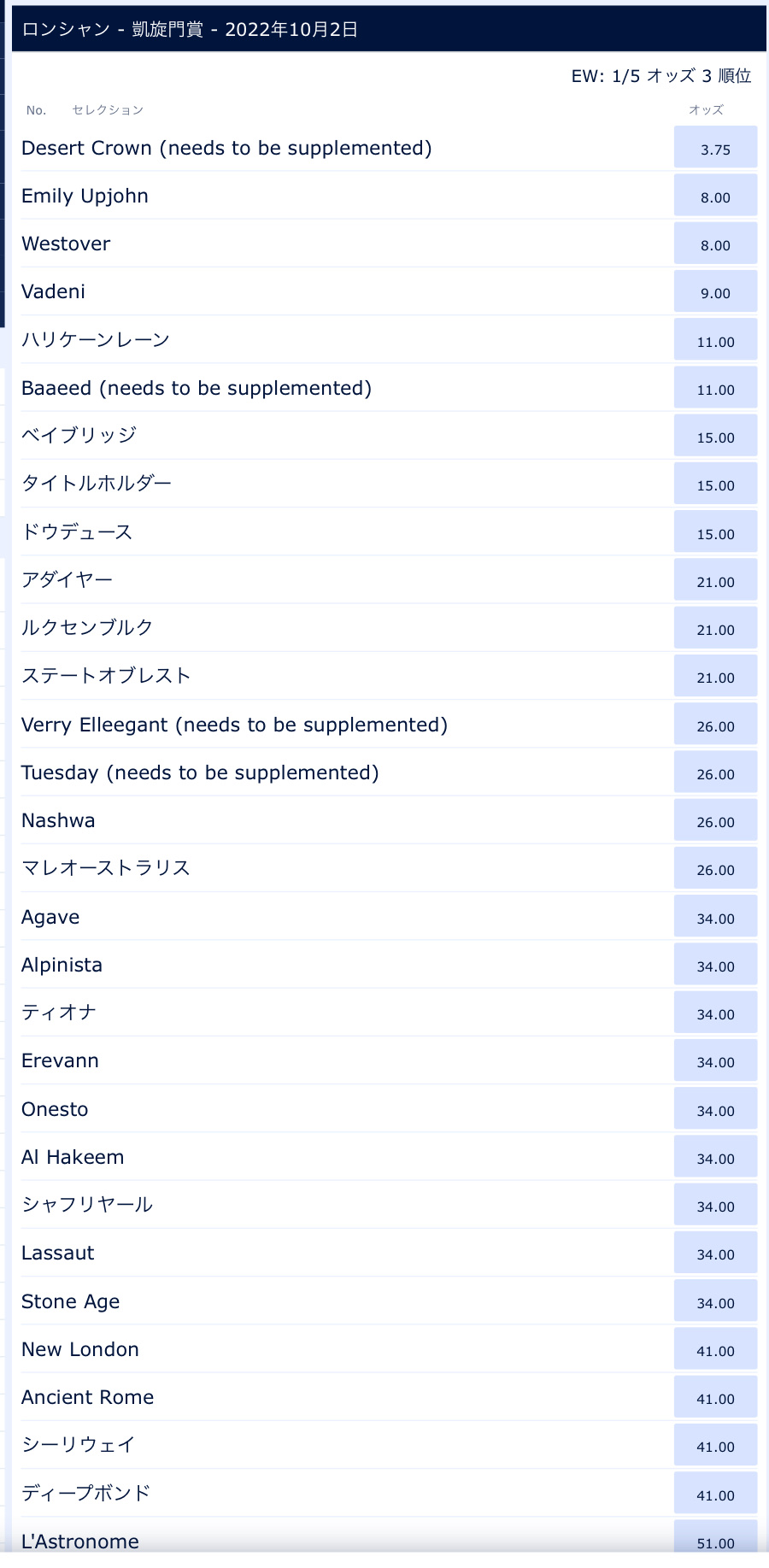Click the ロンシャン 凱旋門賞 header bar
This screenshot has height=1568, width=769.
click(x=389, y=29)
